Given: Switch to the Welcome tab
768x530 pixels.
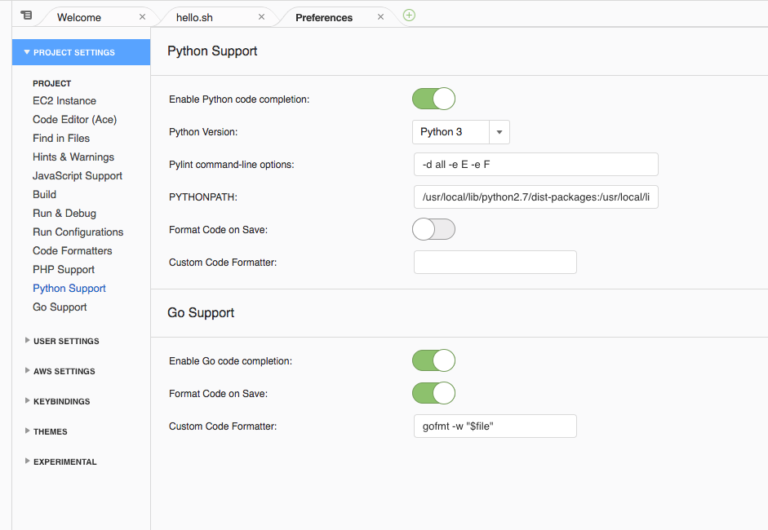Looking at the screenshot, I should [79, 17].
